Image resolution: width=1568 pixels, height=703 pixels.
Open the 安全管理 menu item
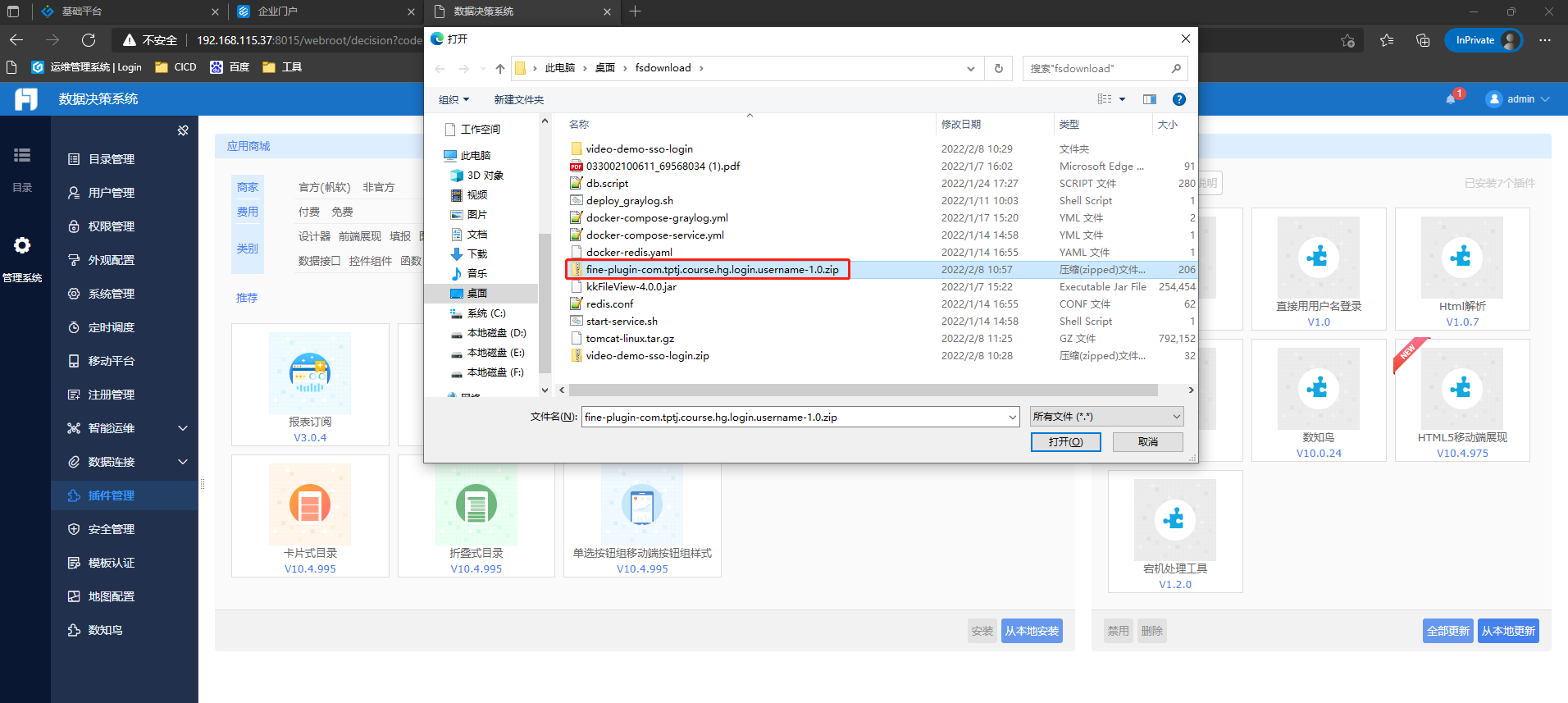[x=125, y=529]
